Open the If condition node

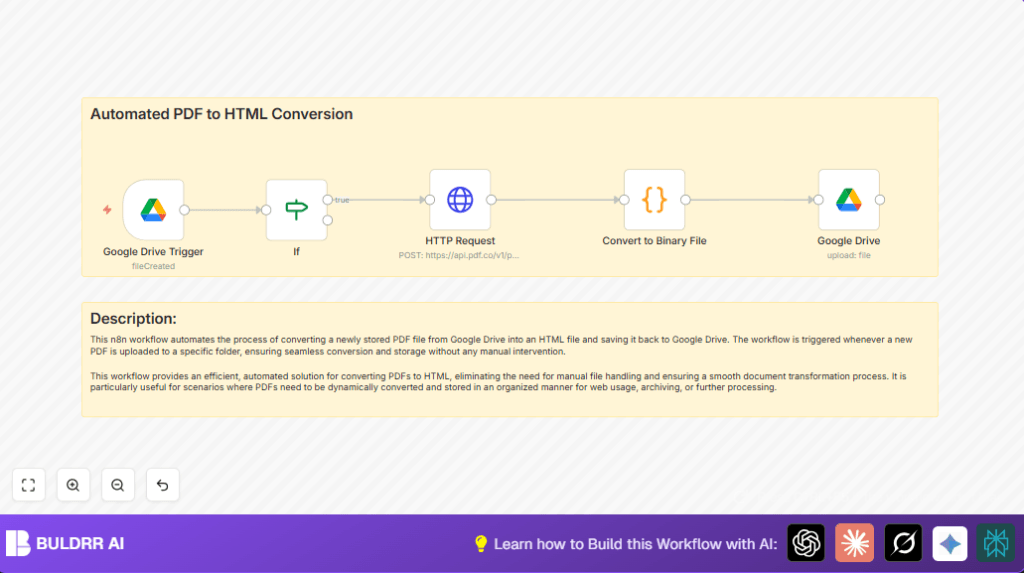(296, 210)
